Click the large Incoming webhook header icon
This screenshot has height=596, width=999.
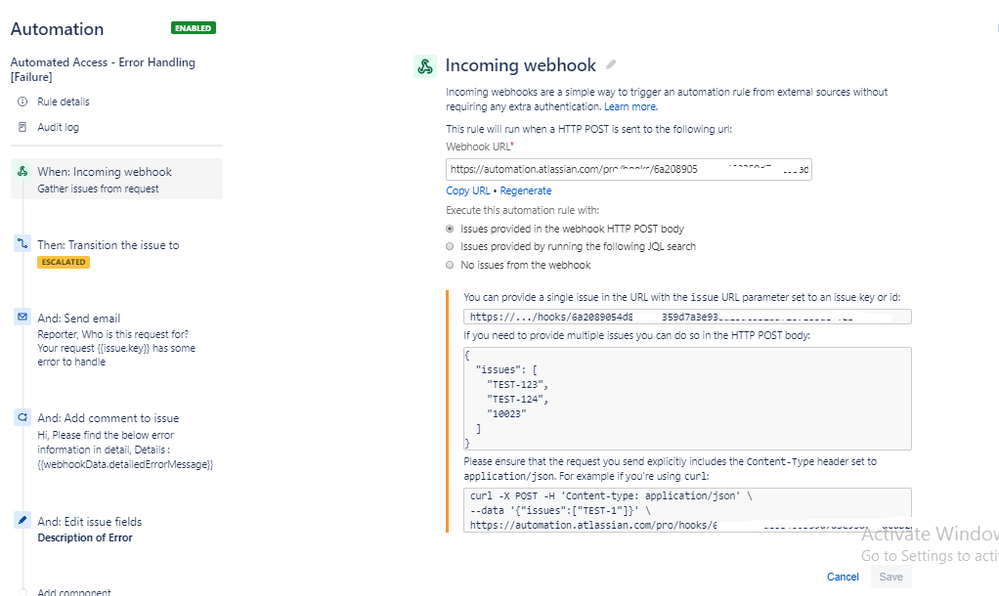coord(425,66)
